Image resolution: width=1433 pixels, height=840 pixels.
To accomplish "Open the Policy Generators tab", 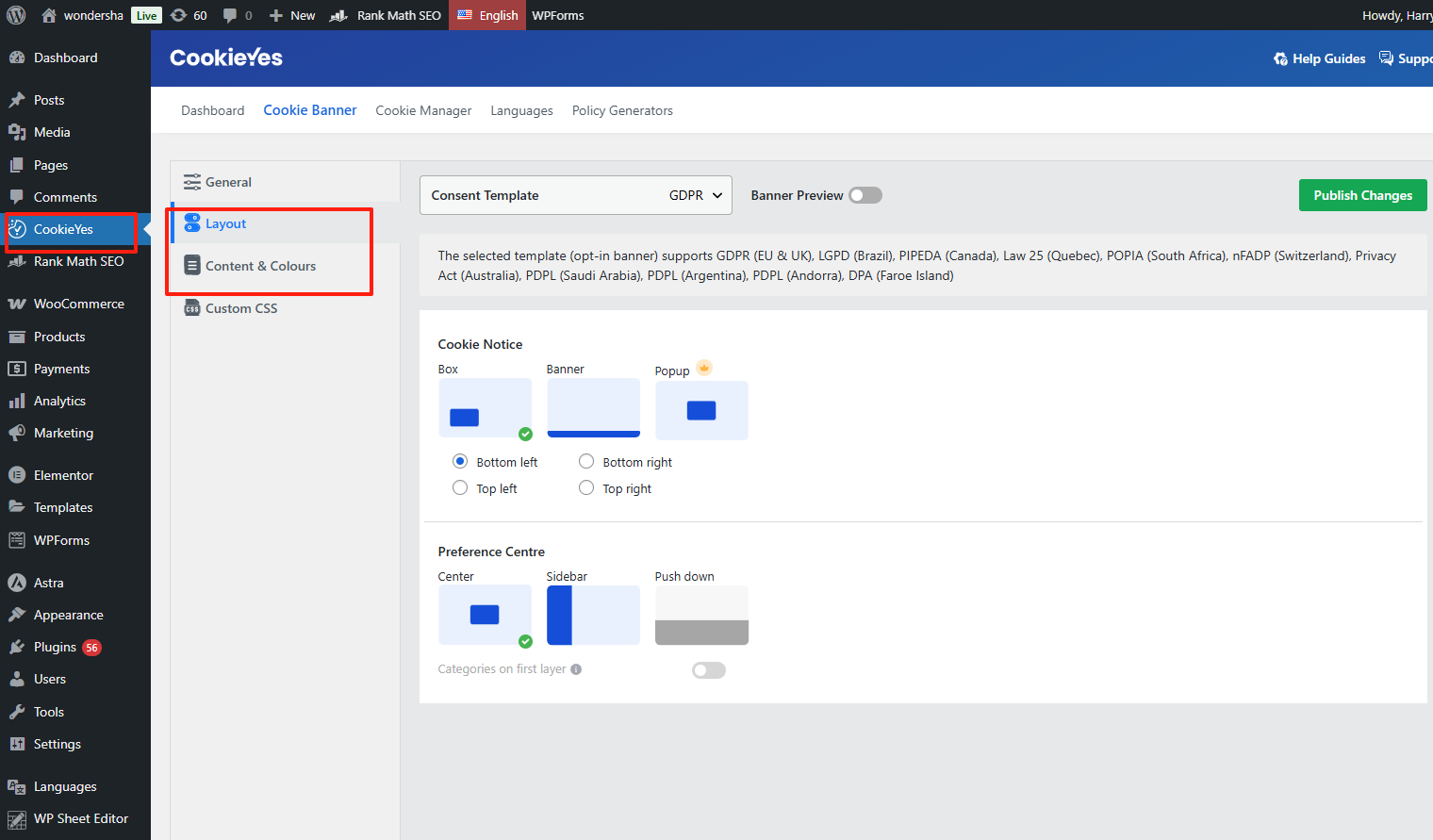I will click(x=622, y=110).
